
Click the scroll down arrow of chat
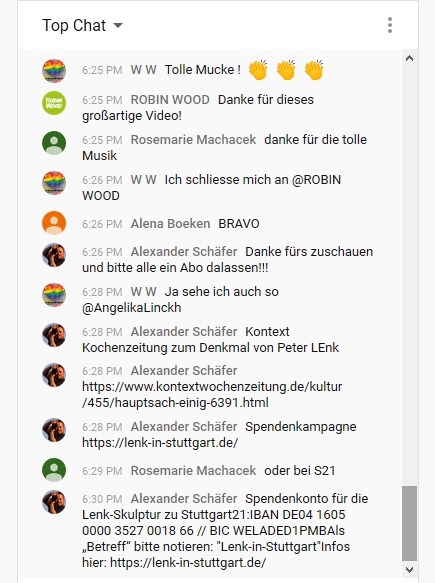(409, 570)
